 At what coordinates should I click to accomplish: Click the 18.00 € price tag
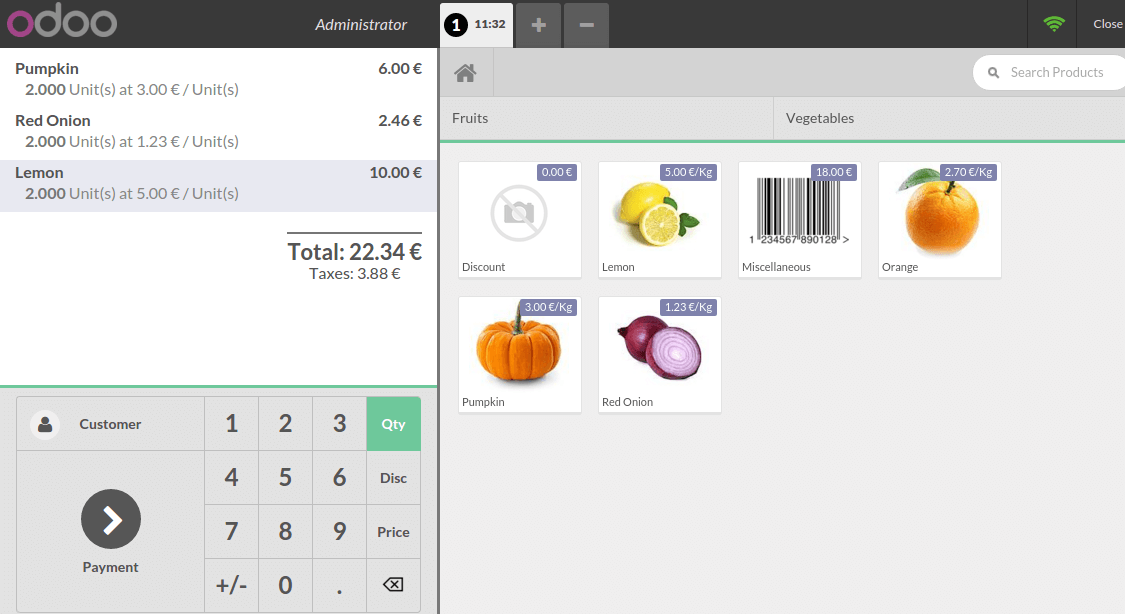pos(834,172)
